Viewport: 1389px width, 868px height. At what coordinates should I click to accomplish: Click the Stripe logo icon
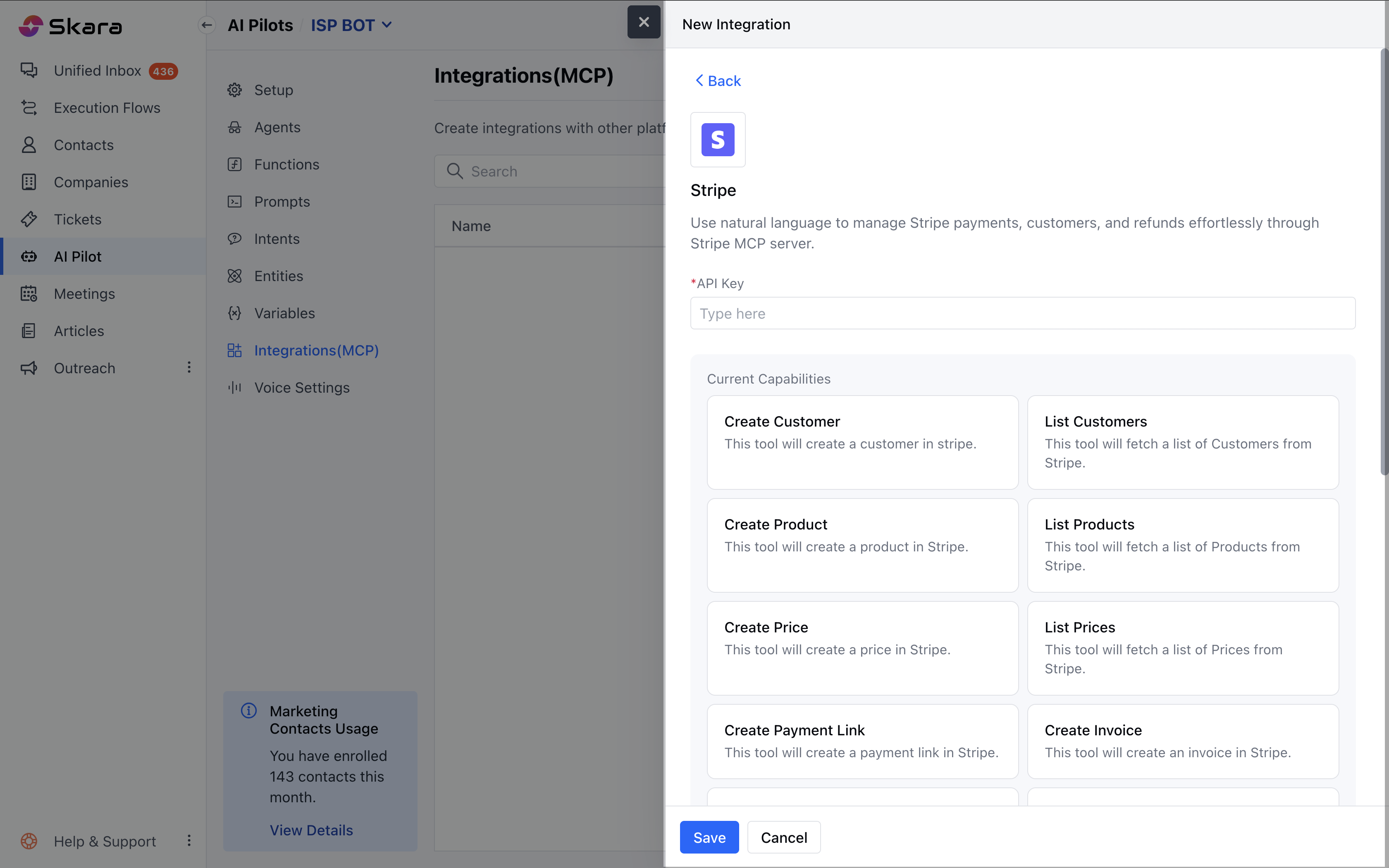tap(718, 140)
